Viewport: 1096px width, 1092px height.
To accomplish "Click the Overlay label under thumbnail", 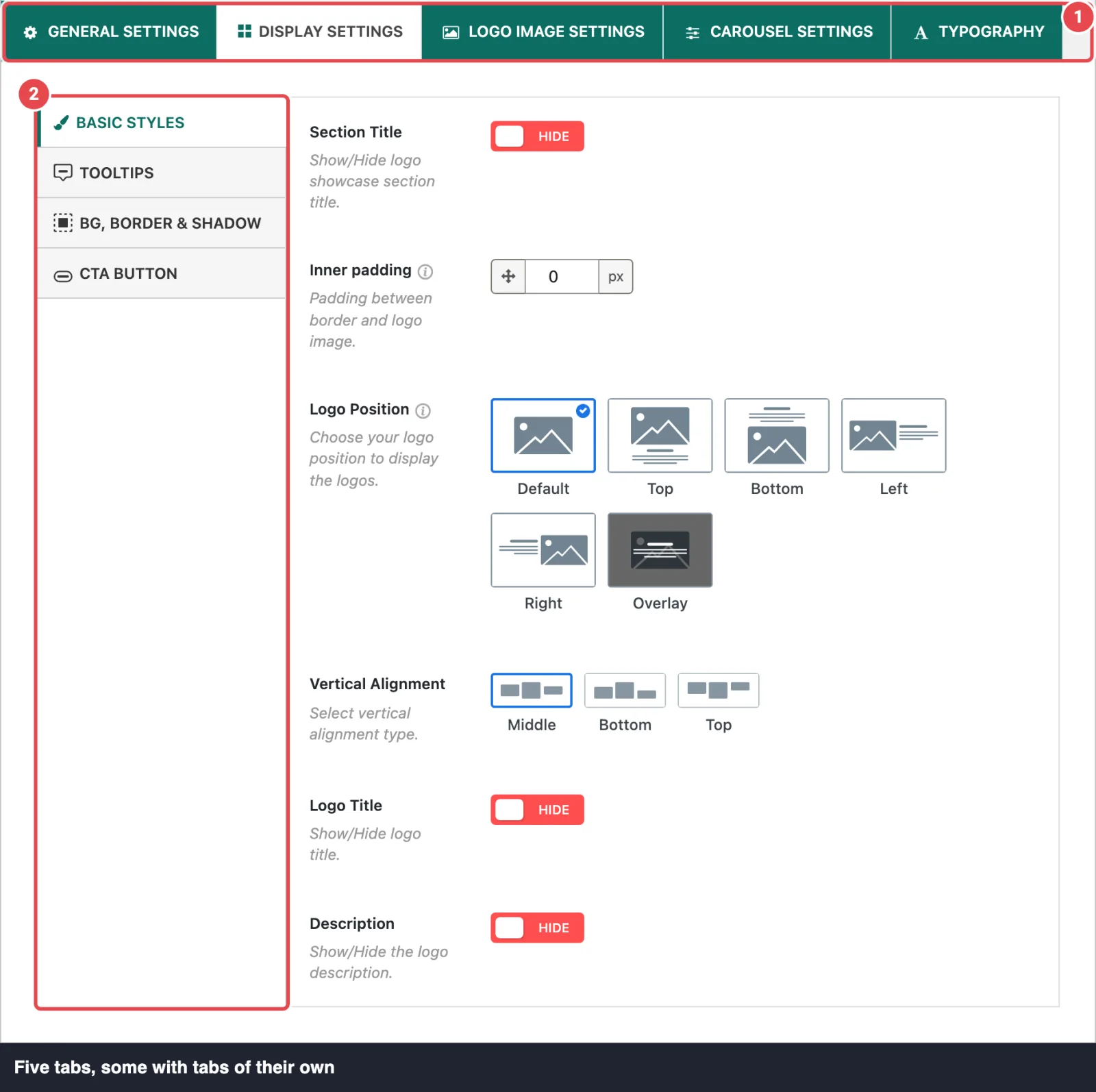I will [660, 604].
